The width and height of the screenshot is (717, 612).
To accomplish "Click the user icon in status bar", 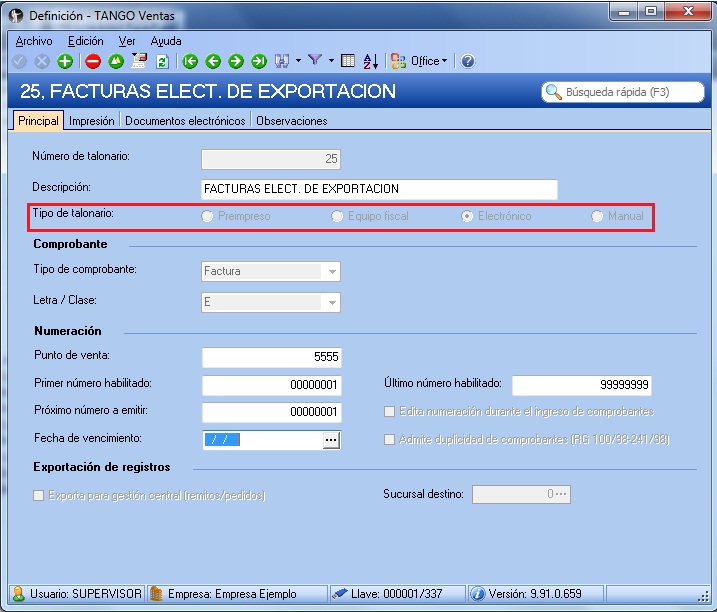I will [x=19, y=594].
